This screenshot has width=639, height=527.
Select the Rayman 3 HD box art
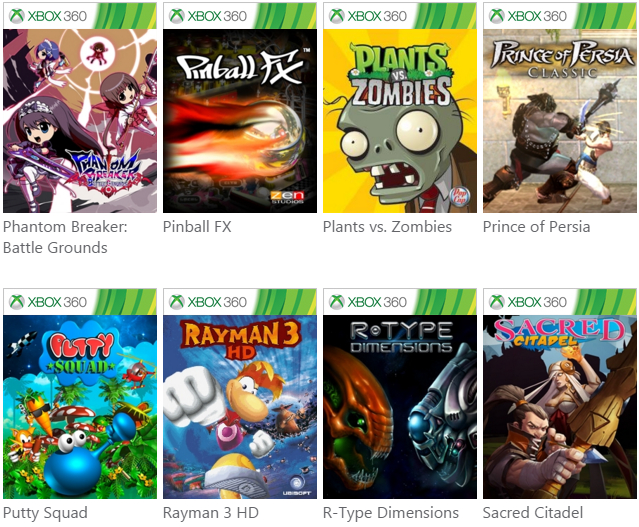click(240, 406)
